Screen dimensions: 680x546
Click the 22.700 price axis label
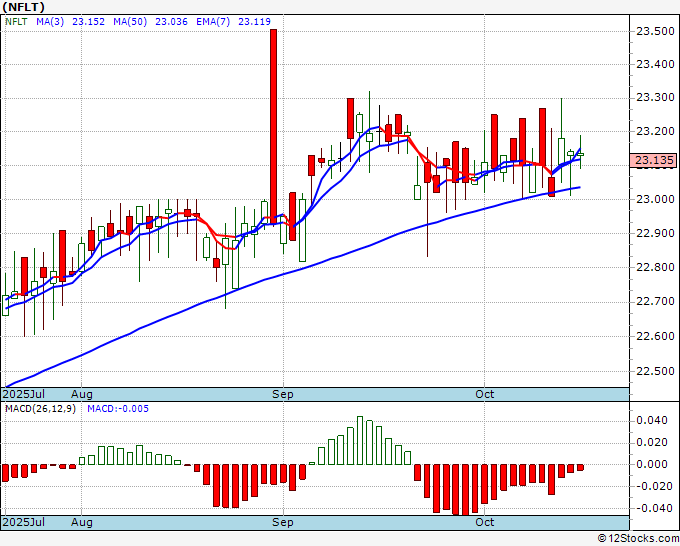click(655, 301)
